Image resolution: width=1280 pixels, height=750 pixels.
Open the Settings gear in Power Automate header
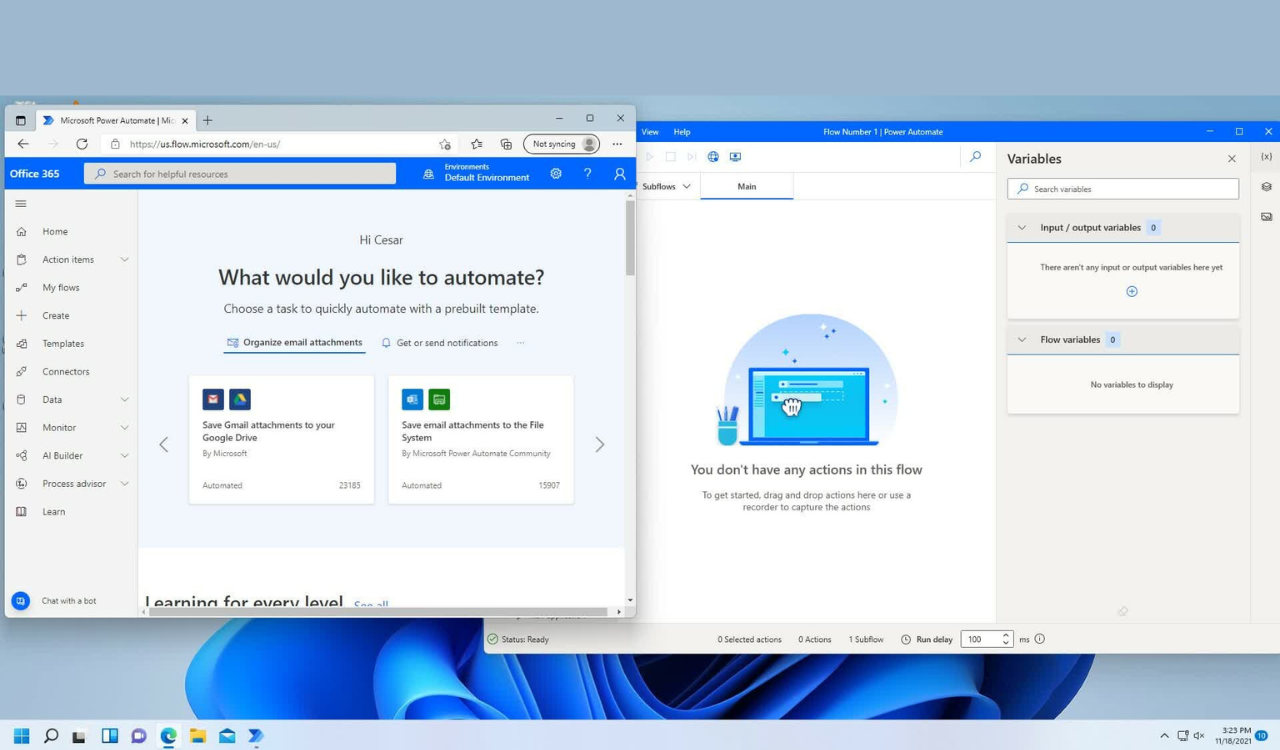pyautogui.click(x=556, y=173)
